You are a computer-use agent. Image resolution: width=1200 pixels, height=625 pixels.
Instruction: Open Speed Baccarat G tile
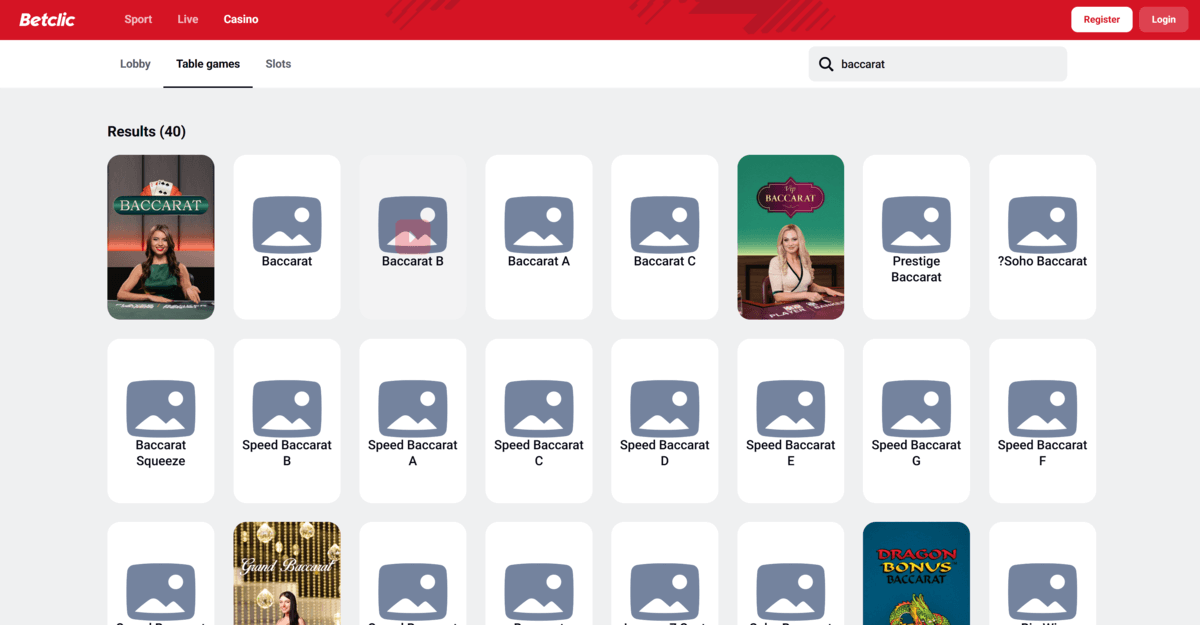pos(916,420)
